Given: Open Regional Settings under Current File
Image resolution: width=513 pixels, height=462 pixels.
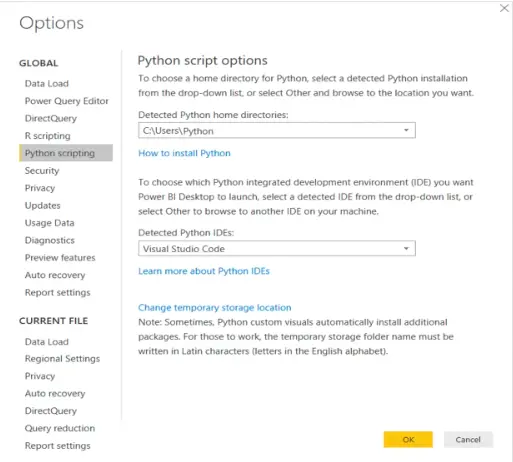Looking at the screenshot, I should tap(62, 358).
